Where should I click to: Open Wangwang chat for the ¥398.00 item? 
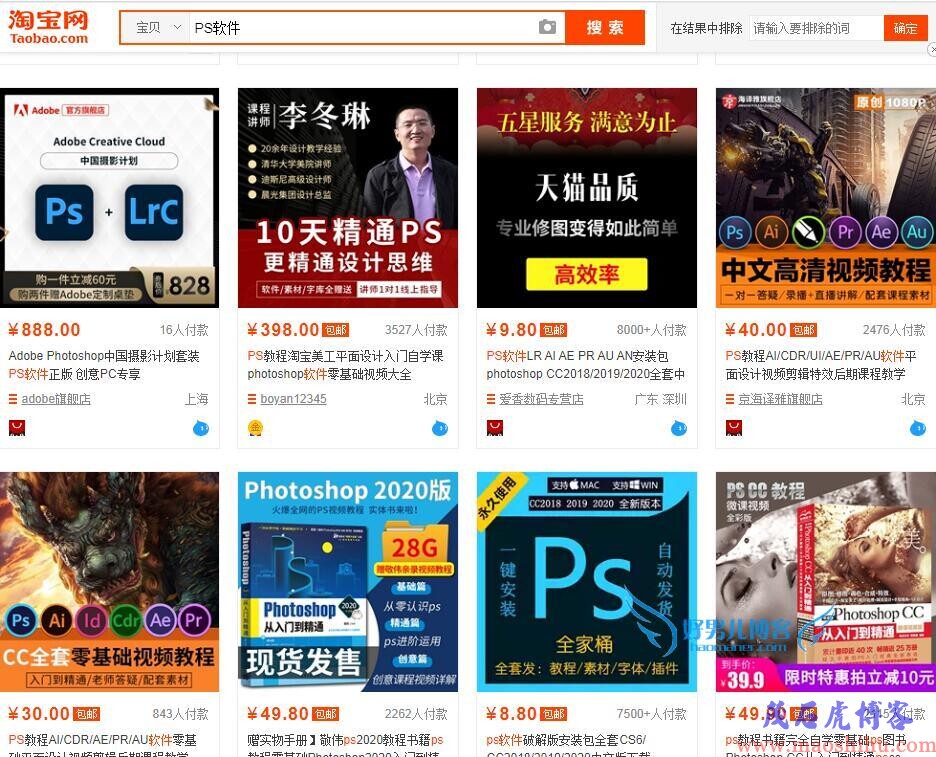pyautogui.click(x=440, y=428)
